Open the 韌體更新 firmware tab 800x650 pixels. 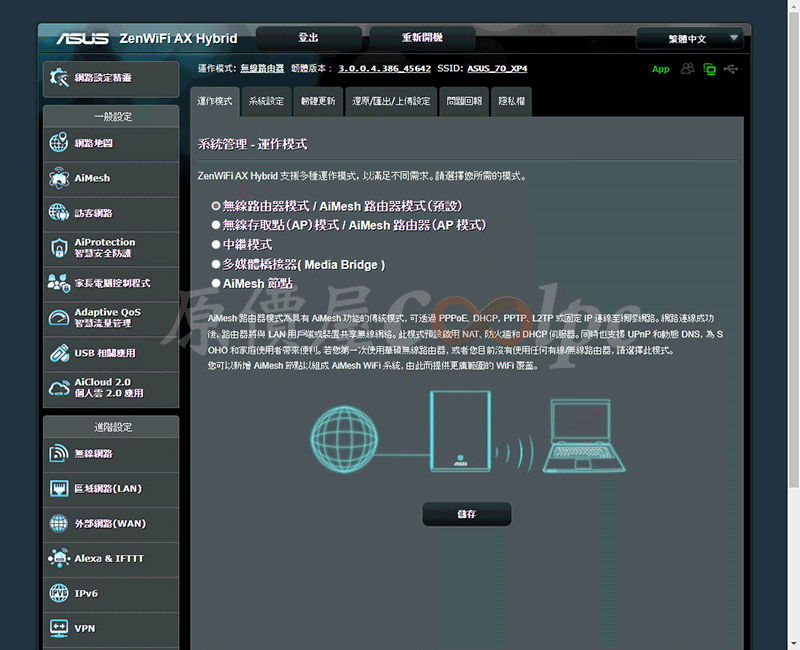(318, 102)
